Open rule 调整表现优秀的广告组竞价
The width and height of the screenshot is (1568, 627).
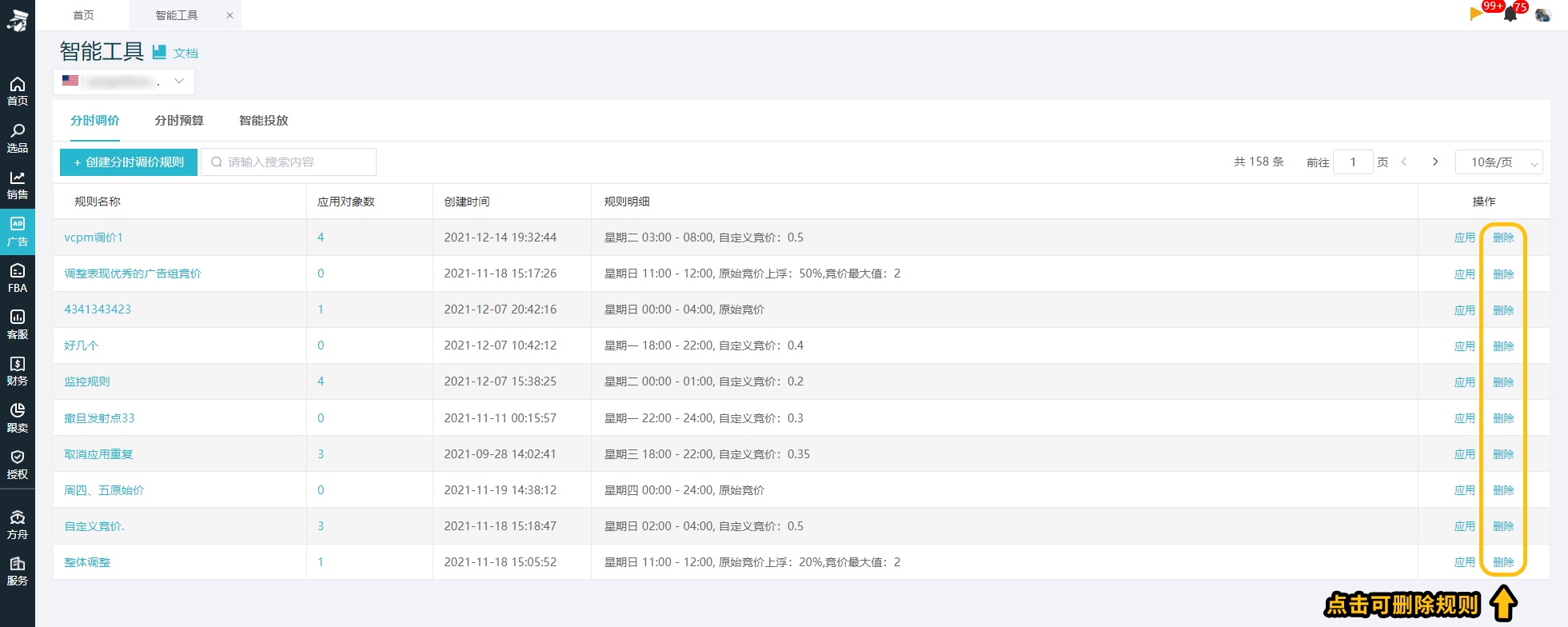tap(133, 274)
